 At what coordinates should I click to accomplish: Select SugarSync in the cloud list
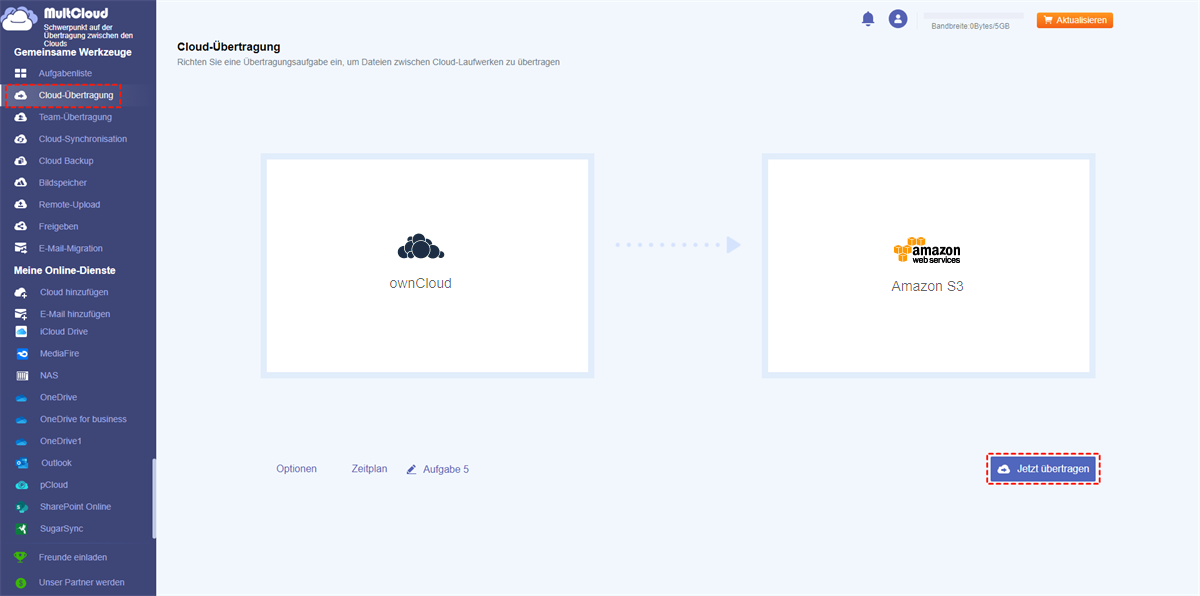pyautogui.click(x=62, y=529)
